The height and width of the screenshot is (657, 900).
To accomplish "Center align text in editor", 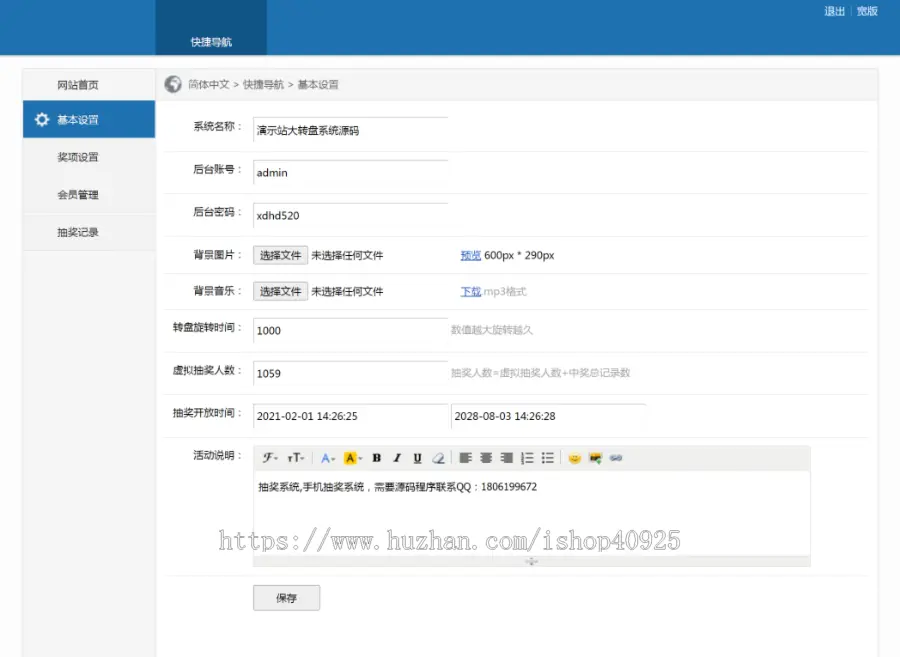I will coord(486,458).
